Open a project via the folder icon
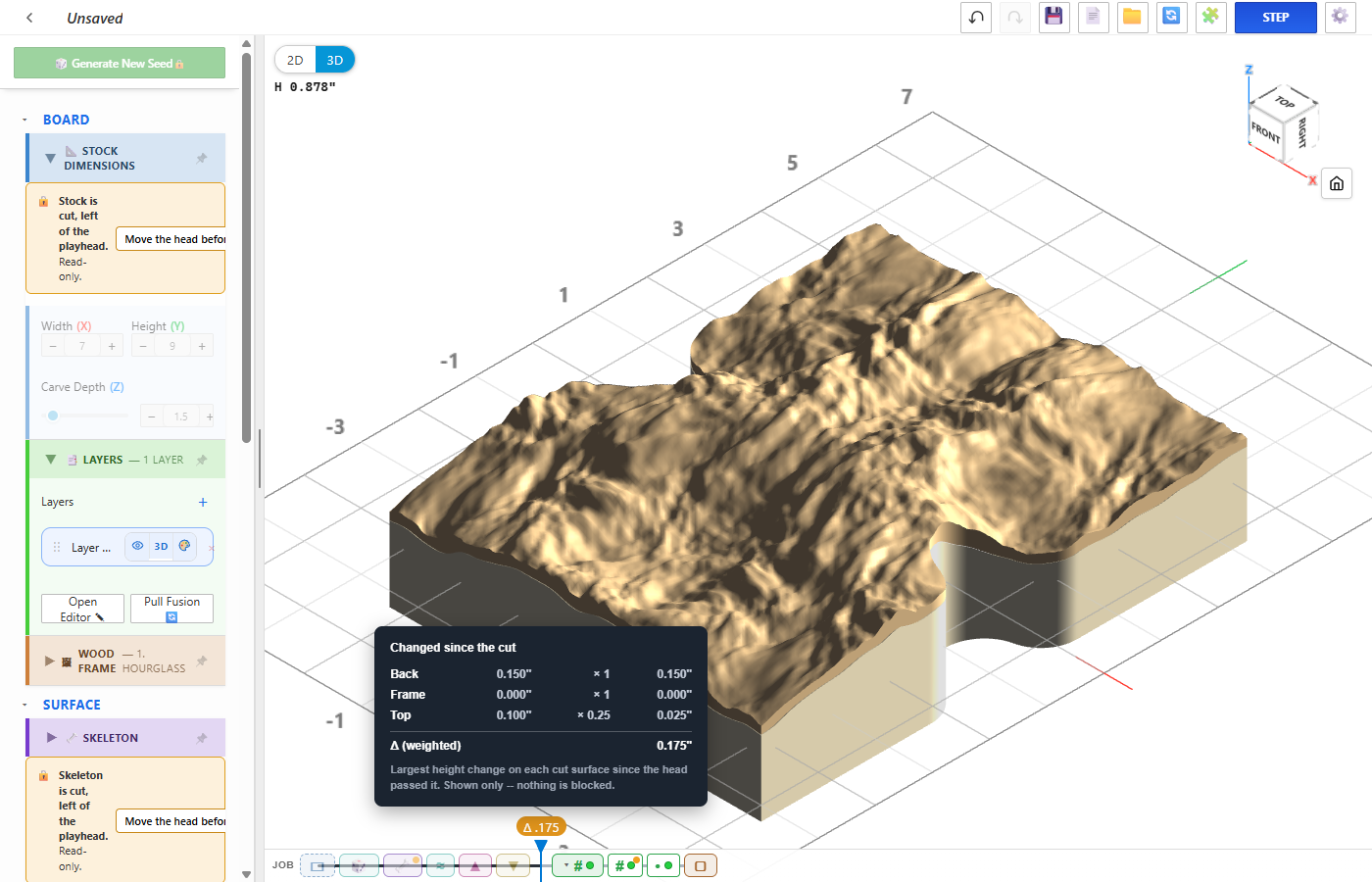 click(x=1132, y=17)
